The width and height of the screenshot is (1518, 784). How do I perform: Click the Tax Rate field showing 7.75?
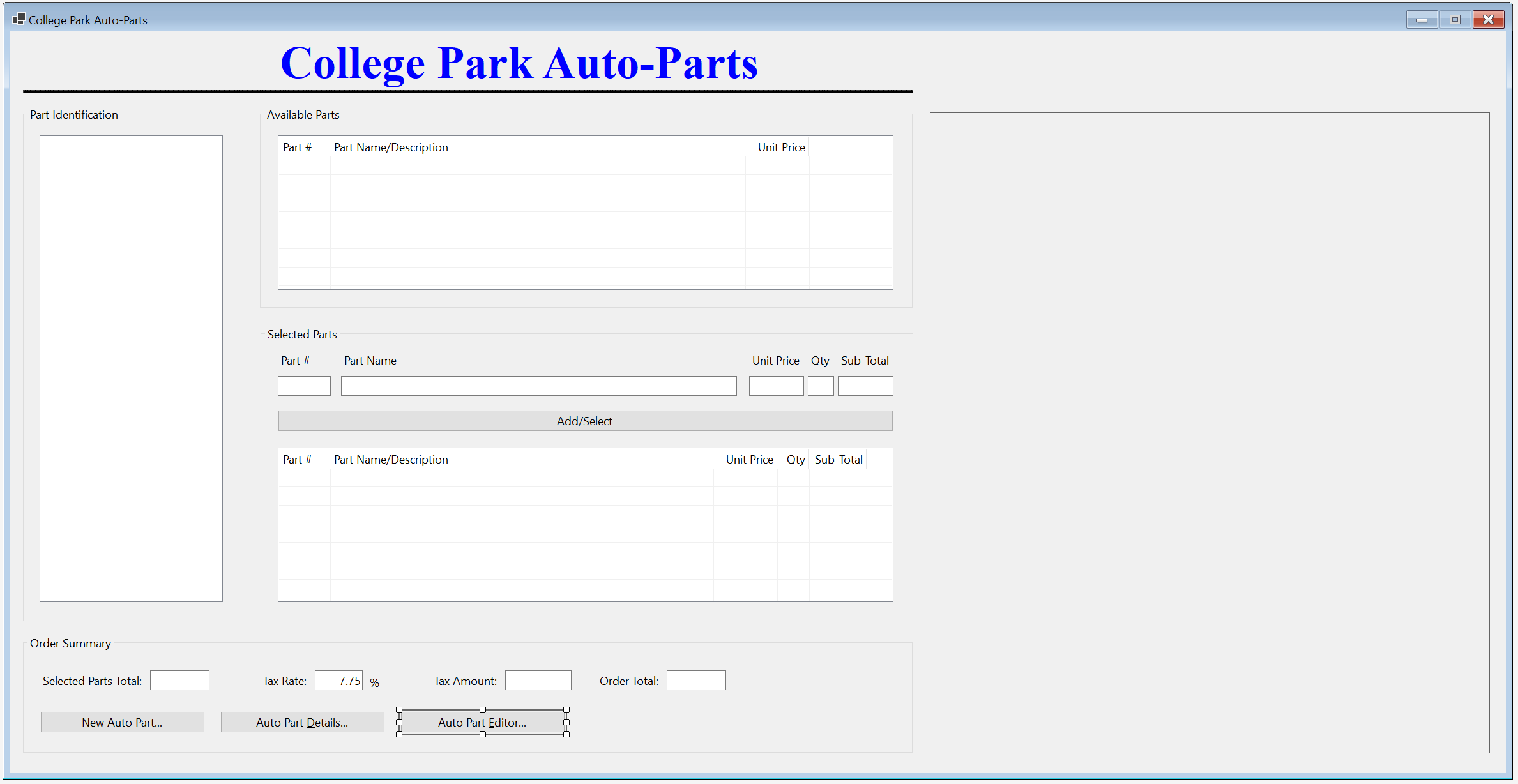338,680
